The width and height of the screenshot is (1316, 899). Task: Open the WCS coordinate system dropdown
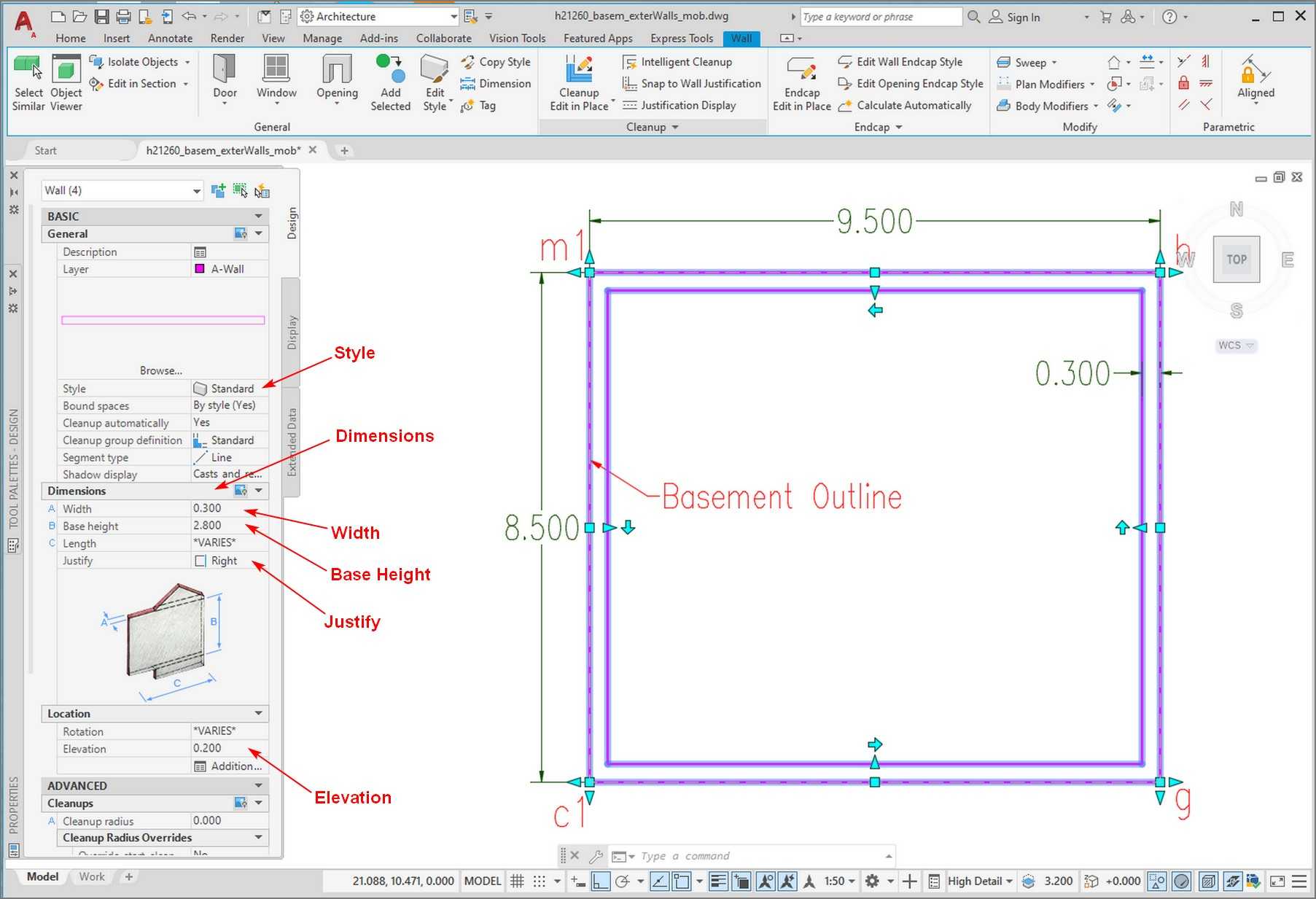point(1236,346)
